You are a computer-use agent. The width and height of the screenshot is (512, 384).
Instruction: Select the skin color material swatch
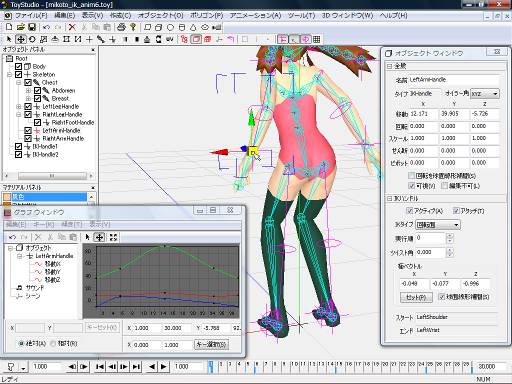pos(45,197)
